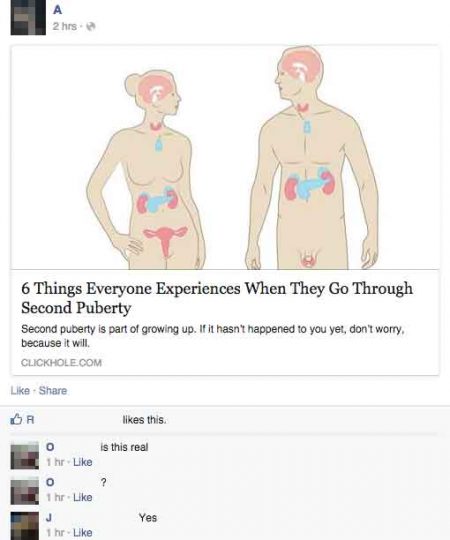Open avatar beside the '?' comment
450x540 pixels.
click(24, 490)
